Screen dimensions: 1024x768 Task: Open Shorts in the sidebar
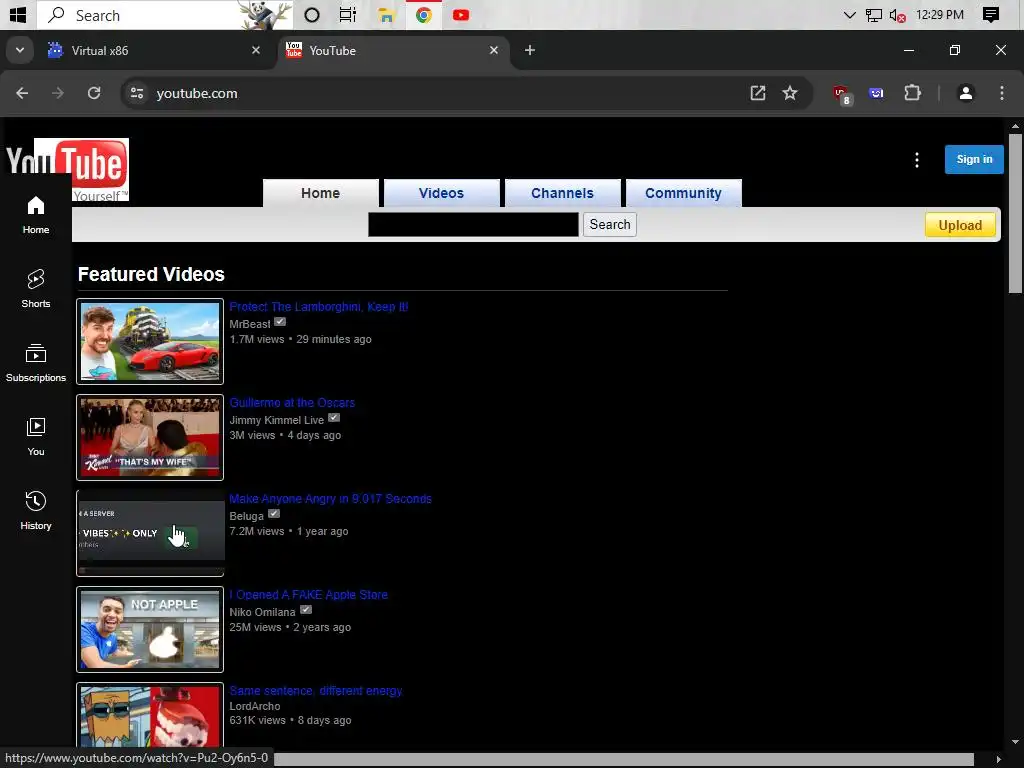click(36, 289)
